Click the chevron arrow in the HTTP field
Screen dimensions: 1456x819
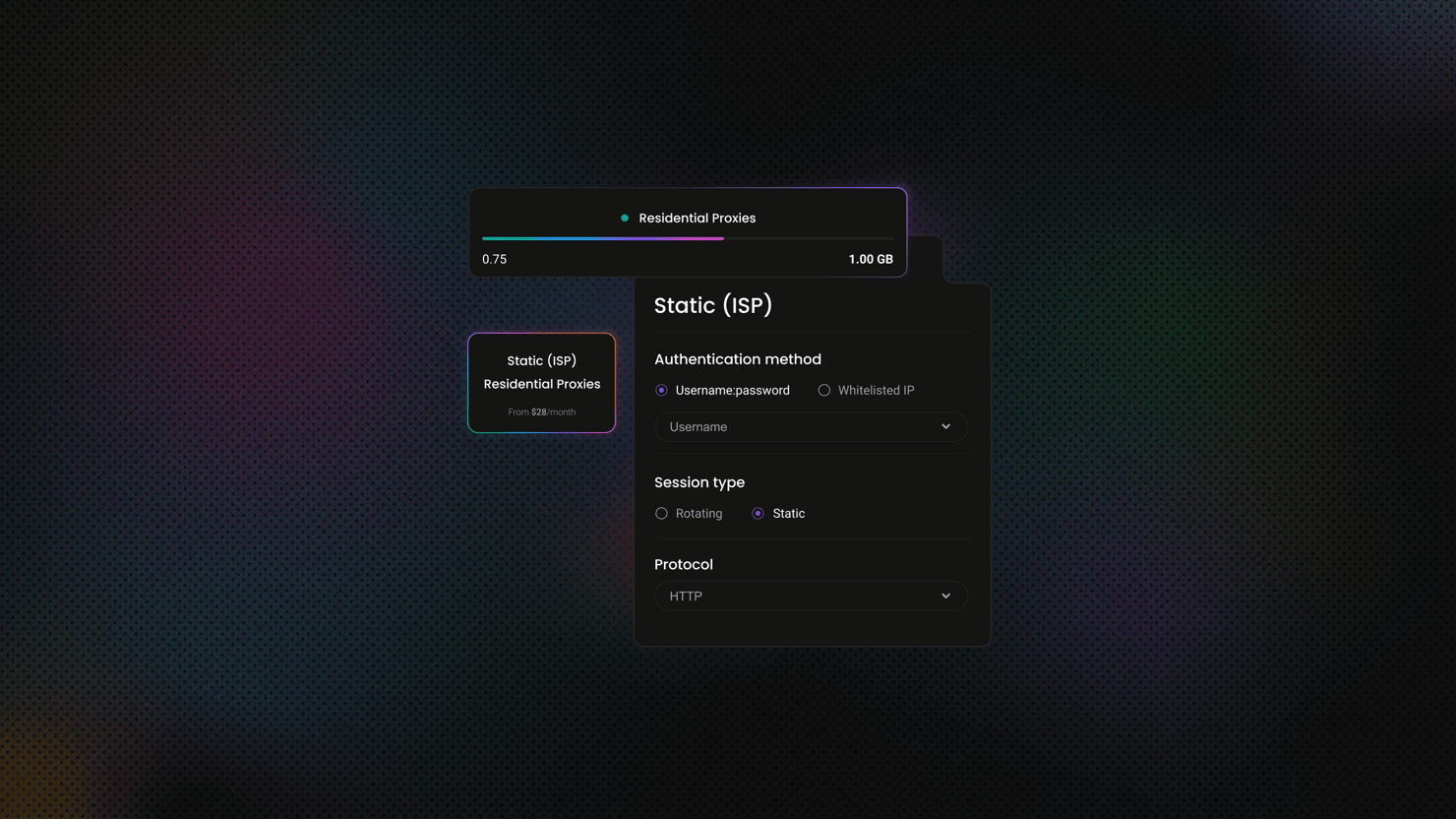click(x=945, y=597)
